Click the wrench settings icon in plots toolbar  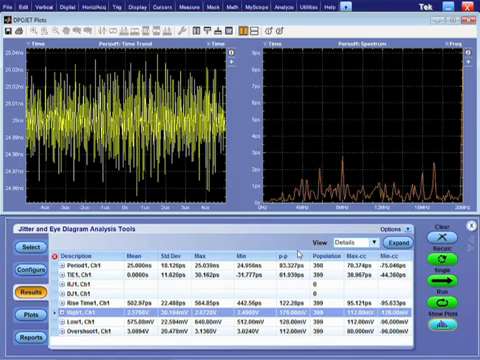click(x=182, y=31)
